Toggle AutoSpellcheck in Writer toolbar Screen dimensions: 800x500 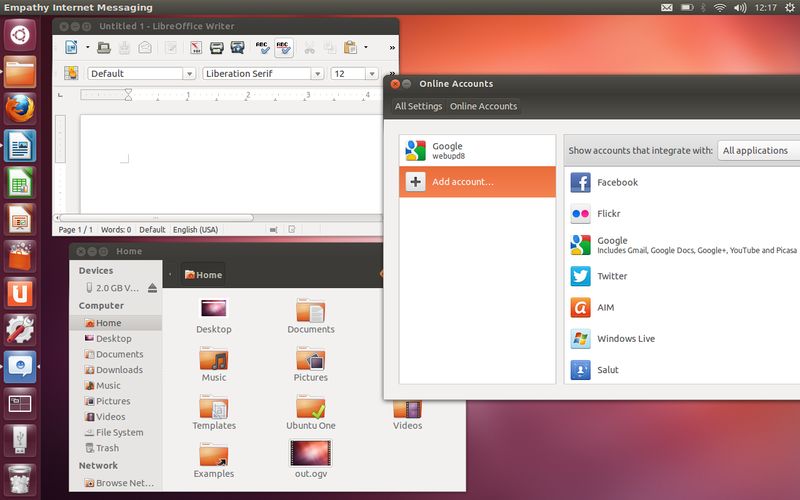284,47
